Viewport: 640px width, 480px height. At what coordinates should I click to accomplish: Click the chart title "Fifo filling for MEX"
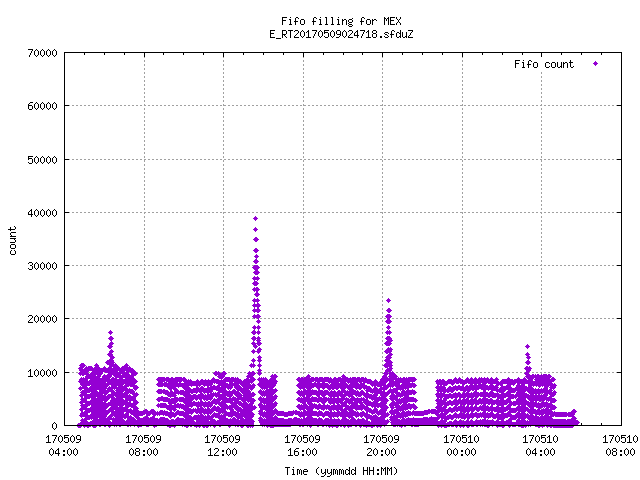click(x=341, y=21)
